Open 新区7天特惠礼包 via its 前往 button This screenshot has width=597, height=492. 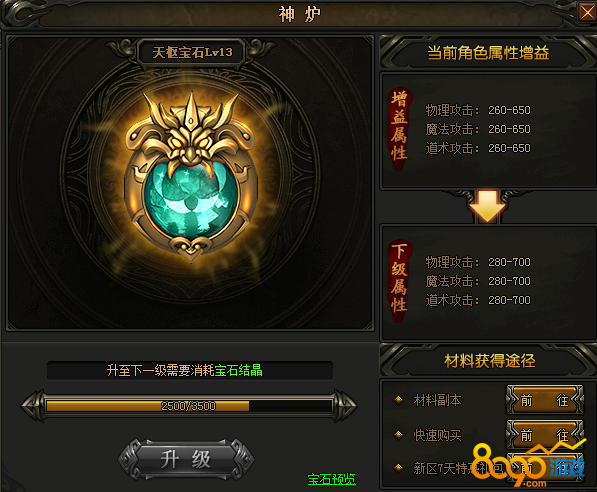click(544, 468)
